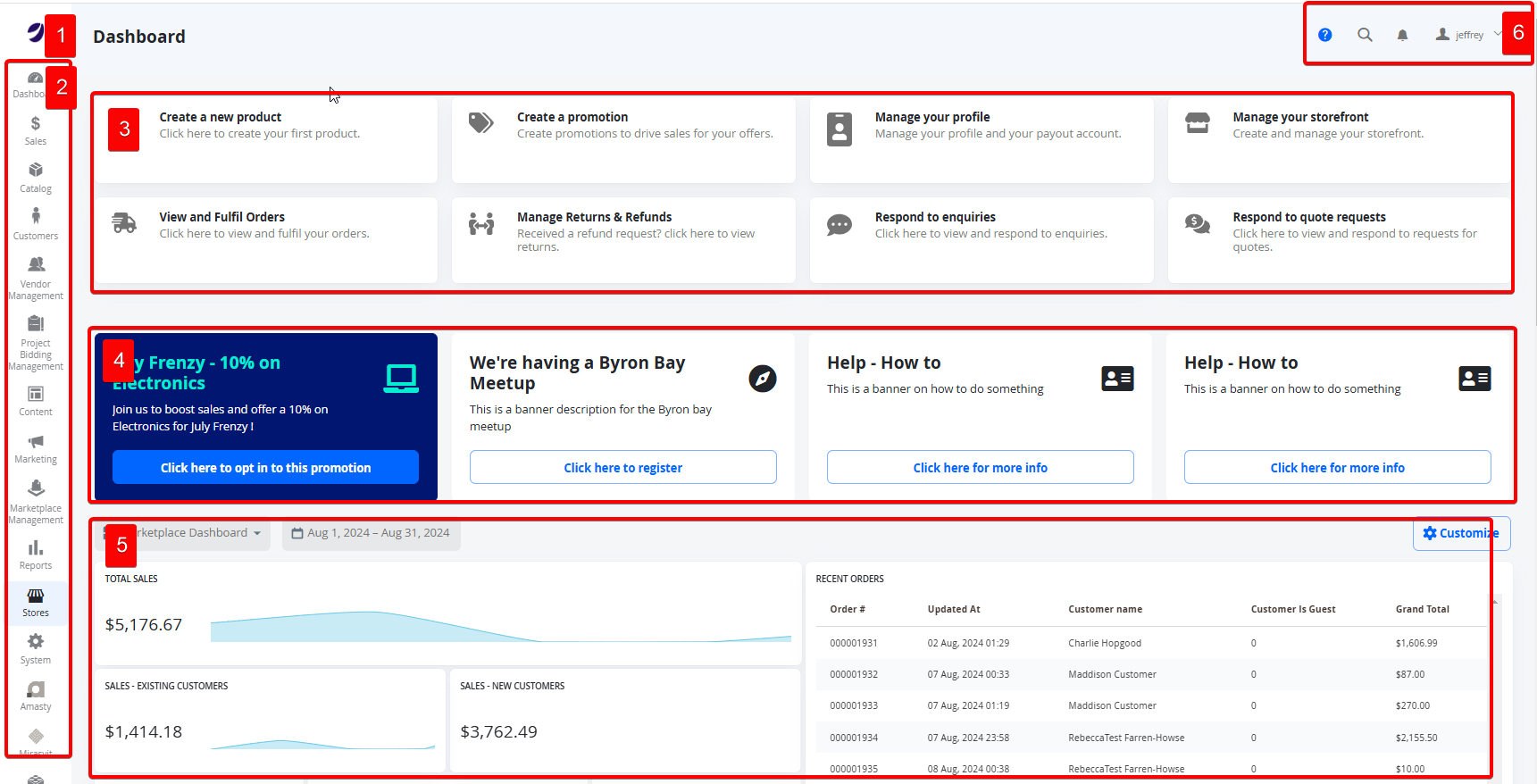
Task: Open the Marketing sidebar menu
Action: 36,448
